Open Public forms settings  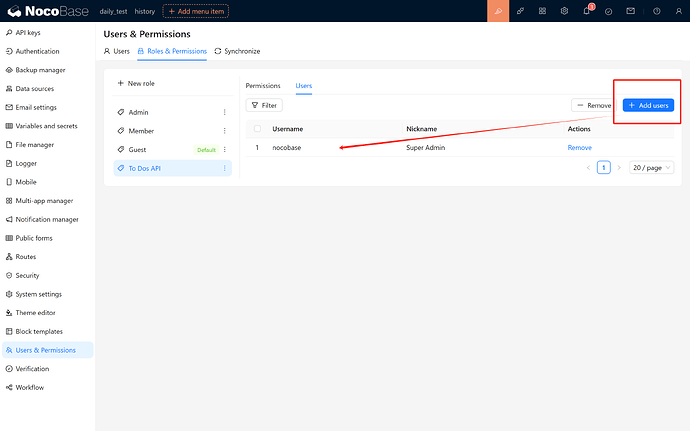(x=48, y=238)
